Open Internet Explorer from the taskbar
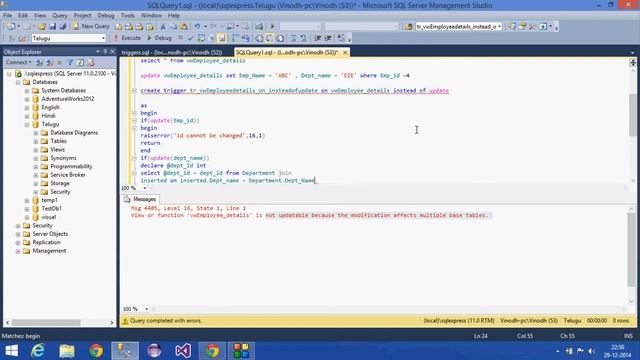This screenshot has width=640, height=360. tap(38, 351)
